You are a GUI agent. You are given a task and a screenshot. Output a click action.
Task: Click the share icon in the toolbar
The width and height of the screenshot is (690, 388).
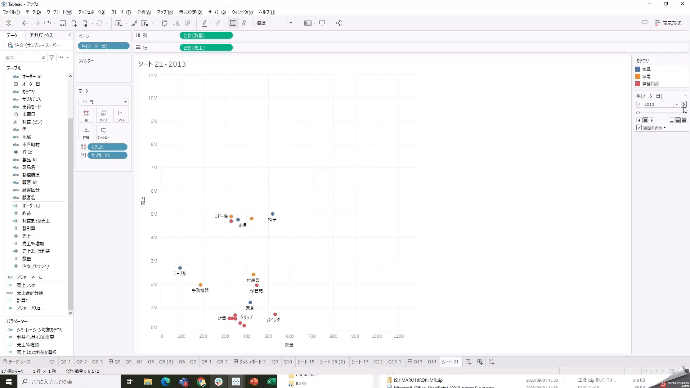[338, 23]
